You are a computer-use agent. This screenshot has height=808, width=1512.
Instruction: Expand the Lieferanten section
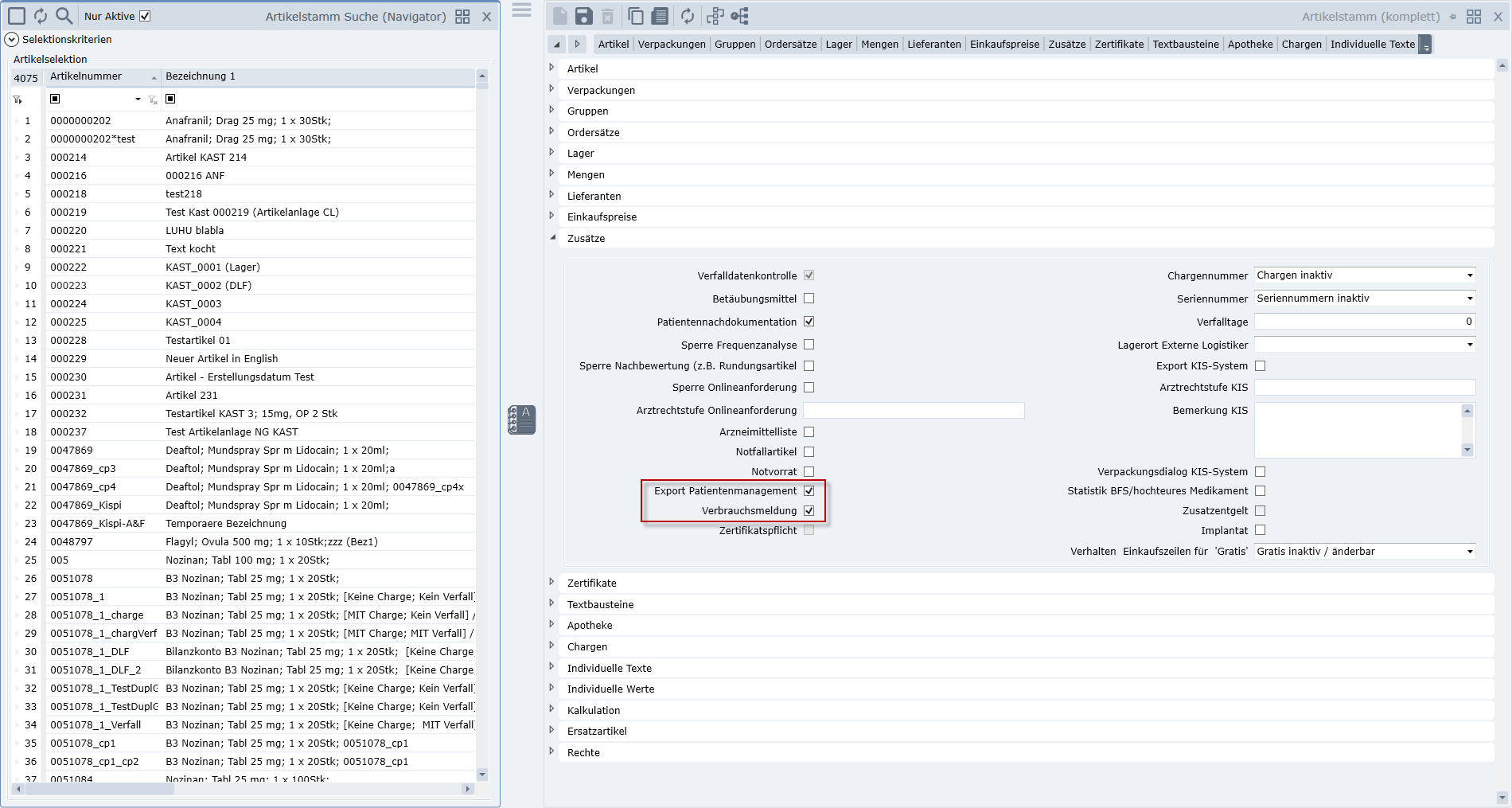[x=552, y=195]
